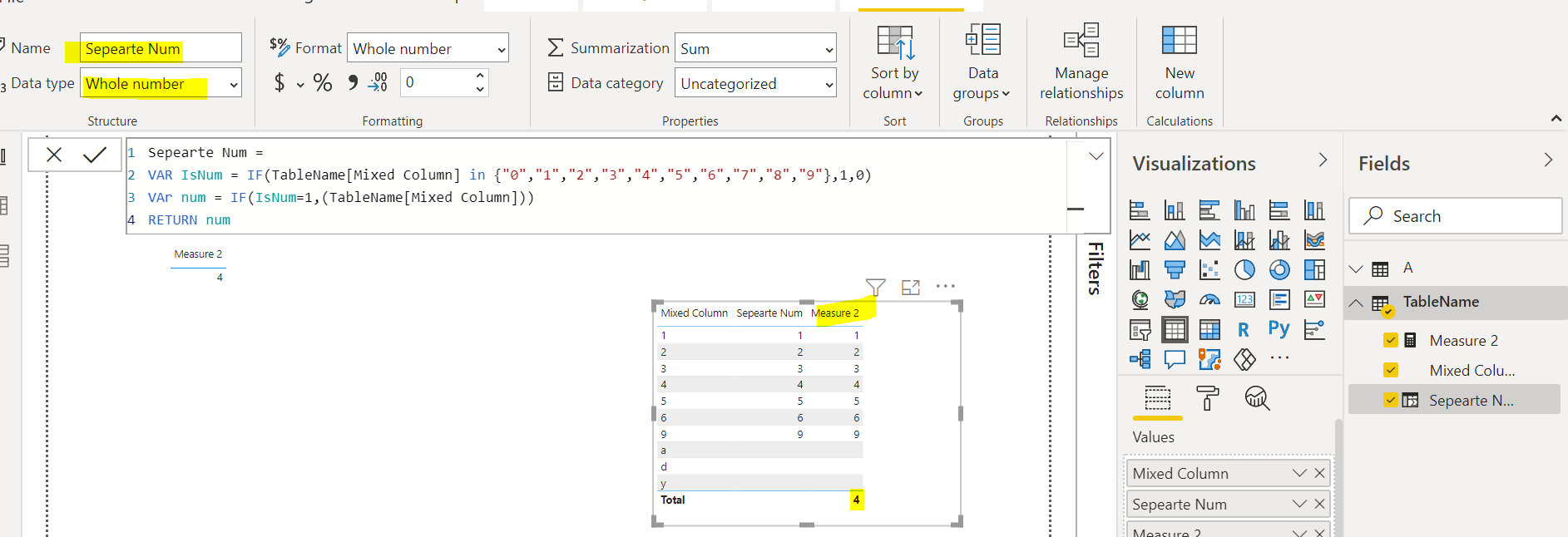
Task: Select the Stacked area chart visual
Action: 1209,240
